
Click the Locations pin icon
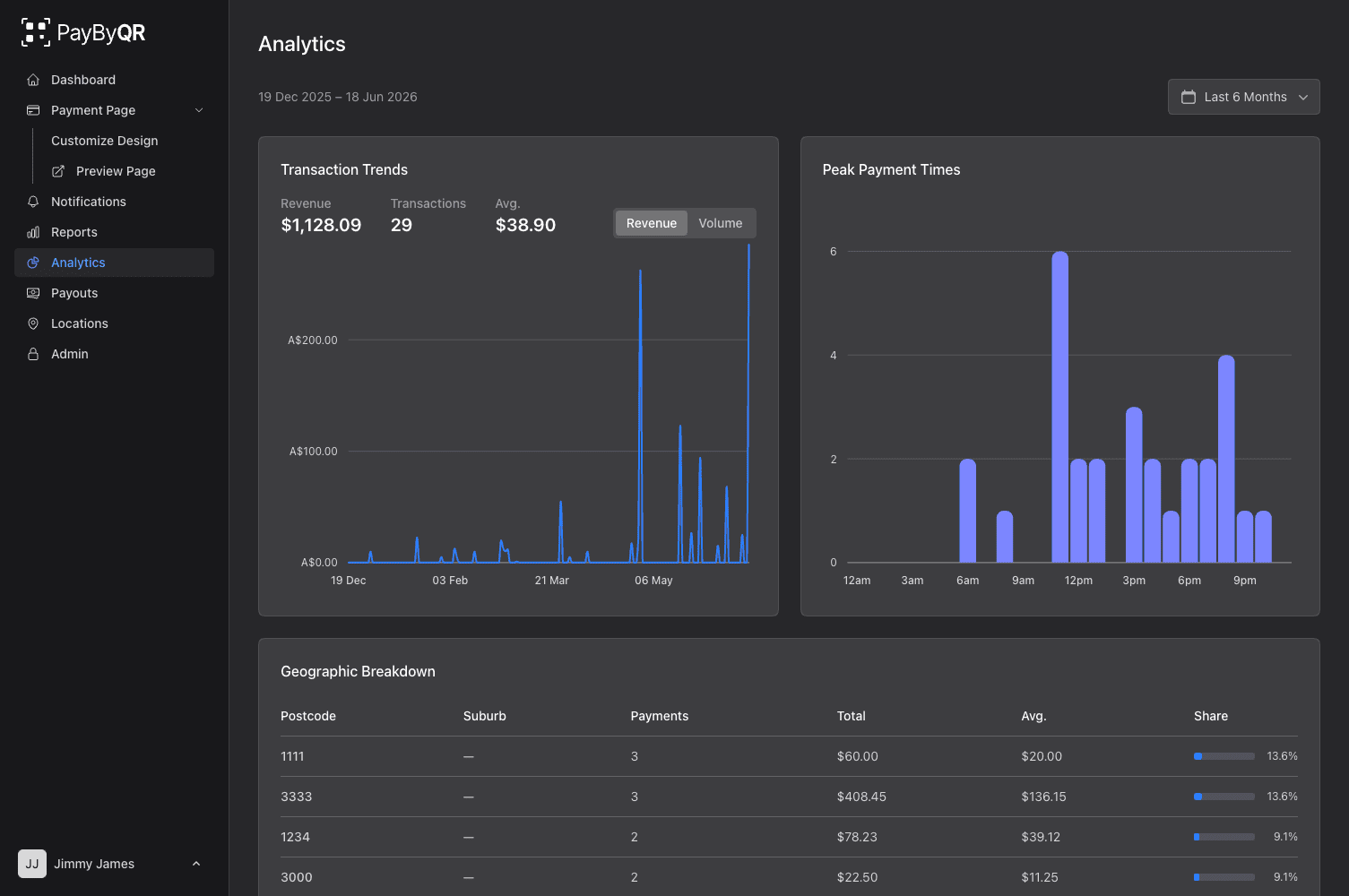coord(33,323)
